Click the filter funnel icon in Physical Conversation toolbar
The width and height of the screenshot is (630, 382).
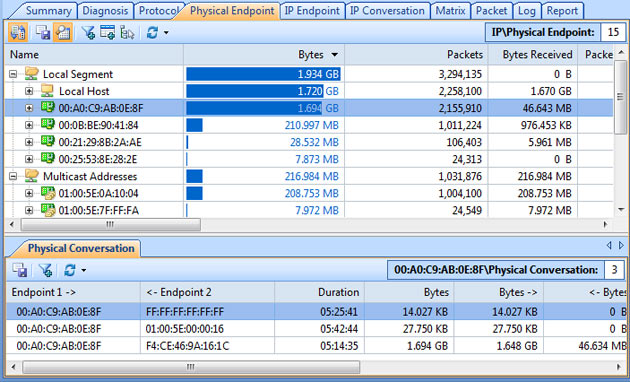45,270
